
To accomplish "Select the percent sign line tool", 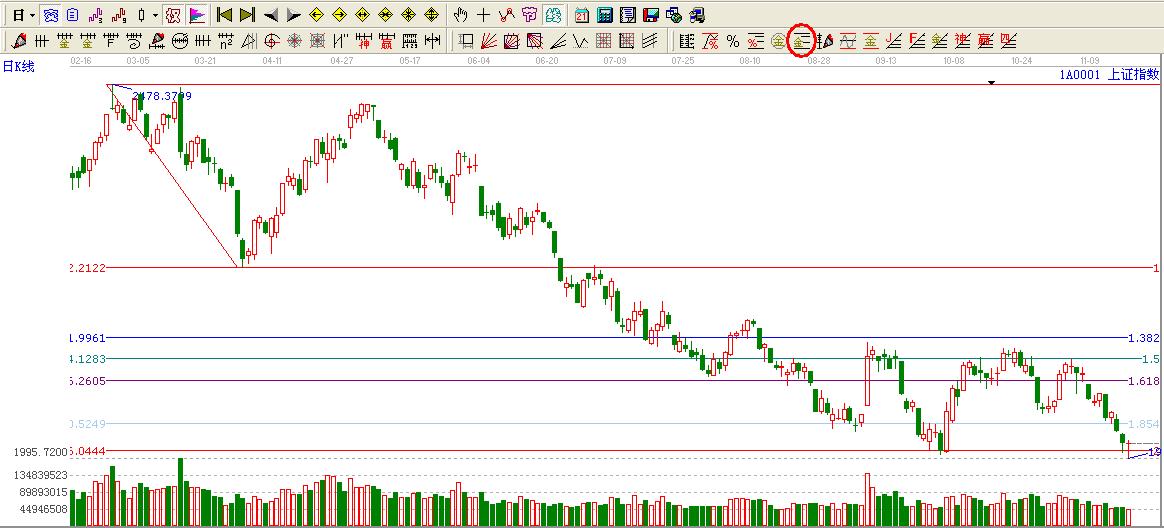I will (x=733, y=41).
